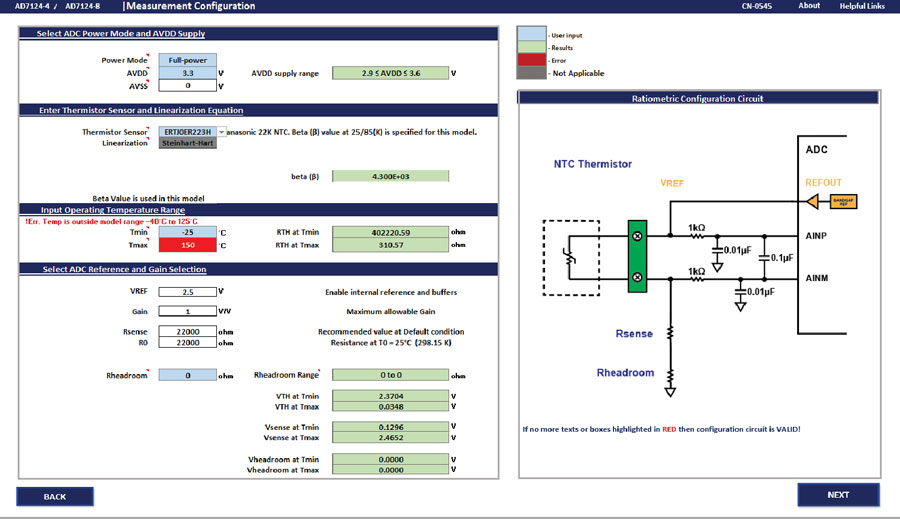900x519 pixels.
Task: Click the upper 1kΩ resistor symbol
Action: pos(697,235)
